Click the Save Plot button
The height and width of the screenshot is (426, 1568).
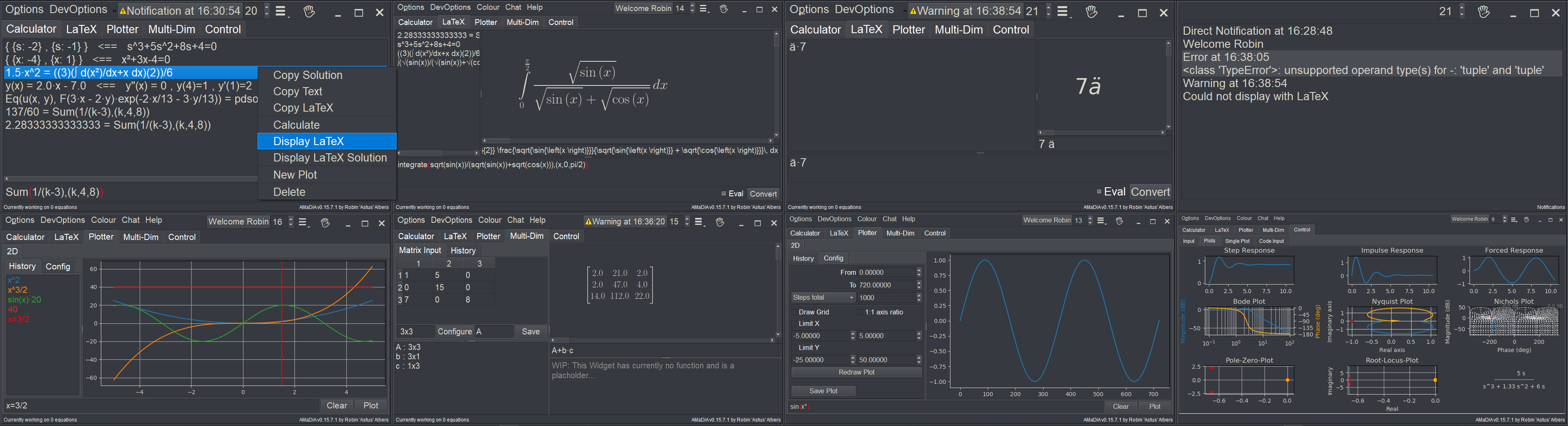point(823,391)
